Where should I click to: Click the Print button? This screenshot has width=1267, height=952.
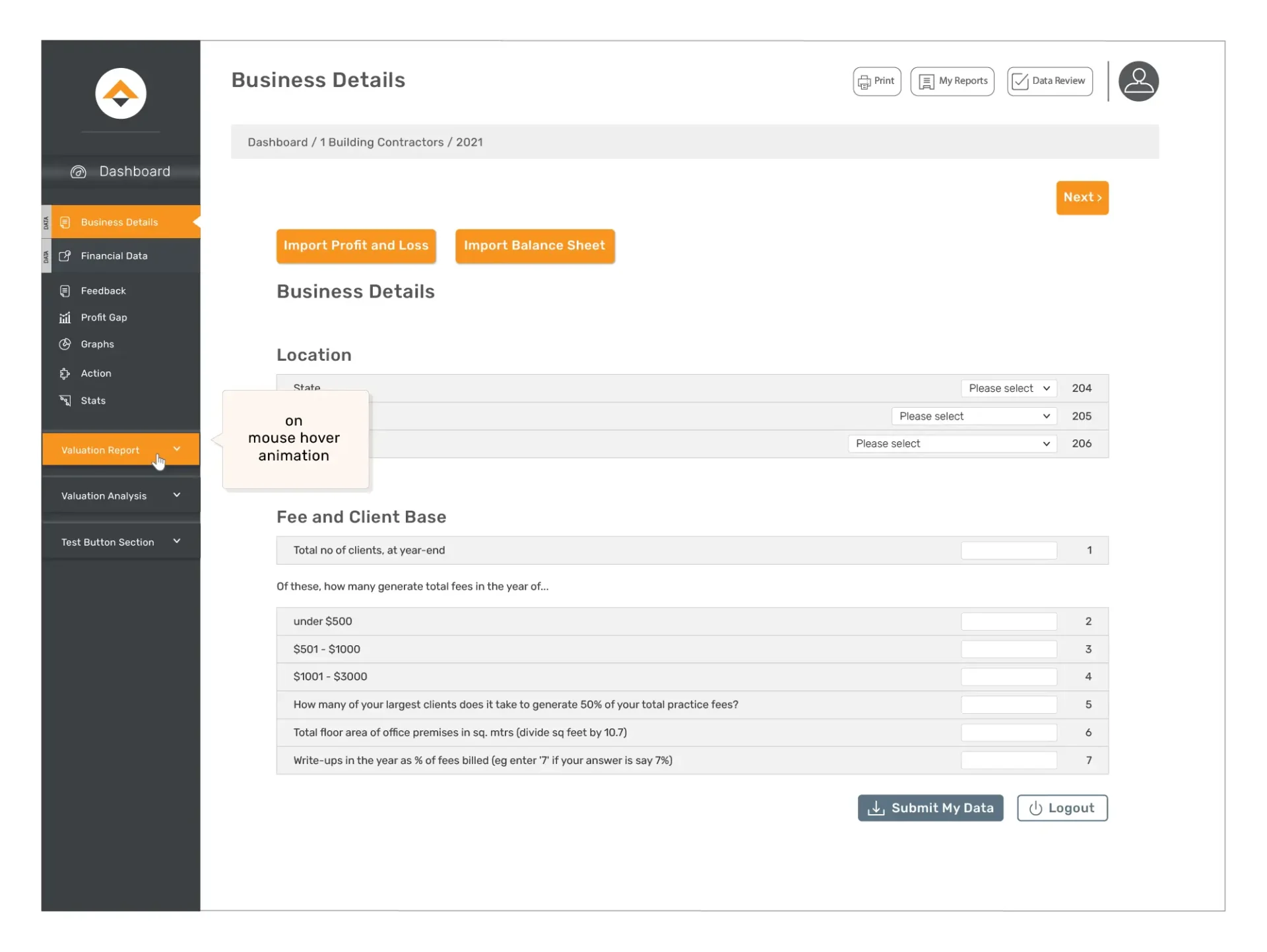876,81
